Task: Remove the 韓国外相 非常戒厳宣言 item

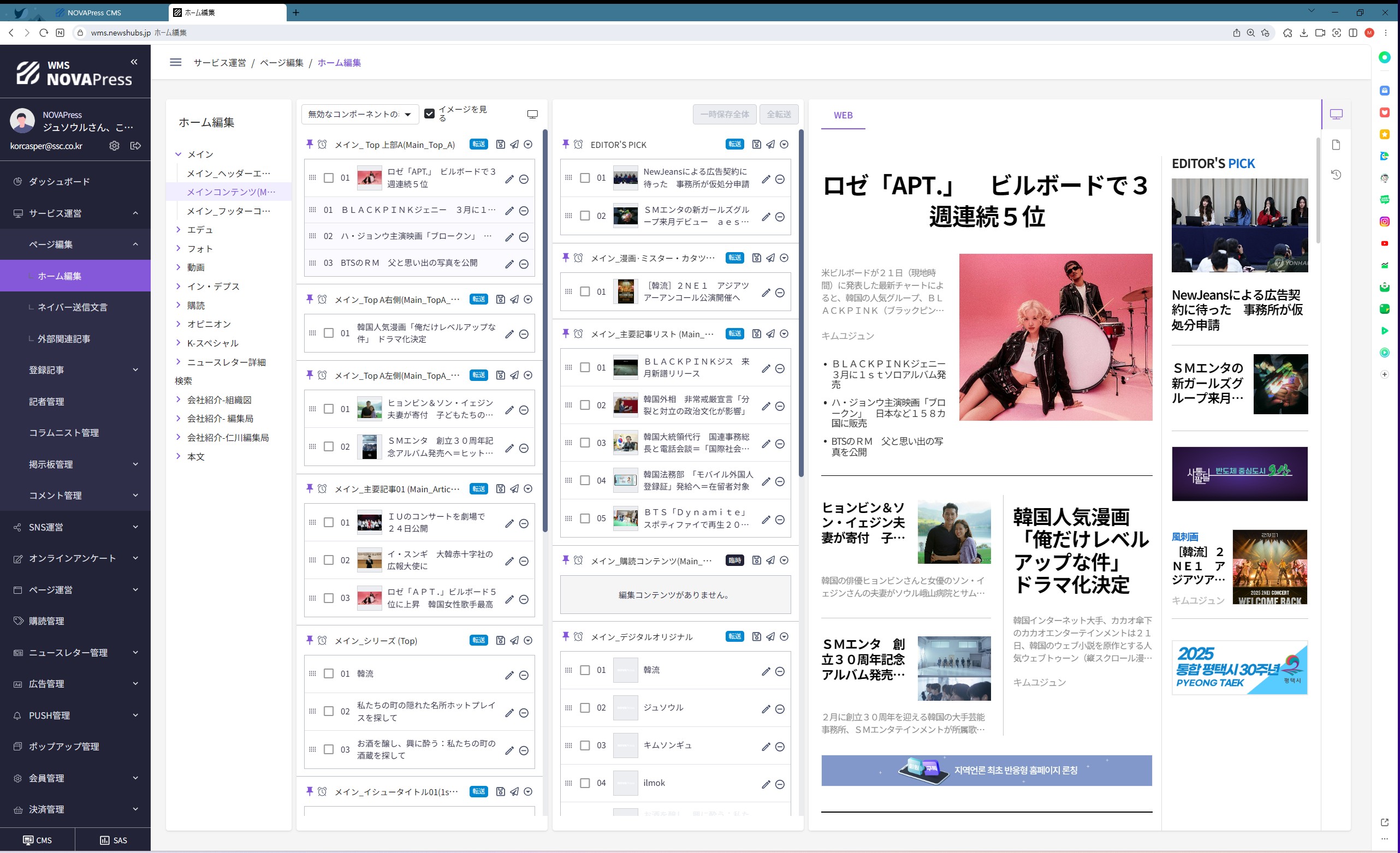Action: coord(780,406)
